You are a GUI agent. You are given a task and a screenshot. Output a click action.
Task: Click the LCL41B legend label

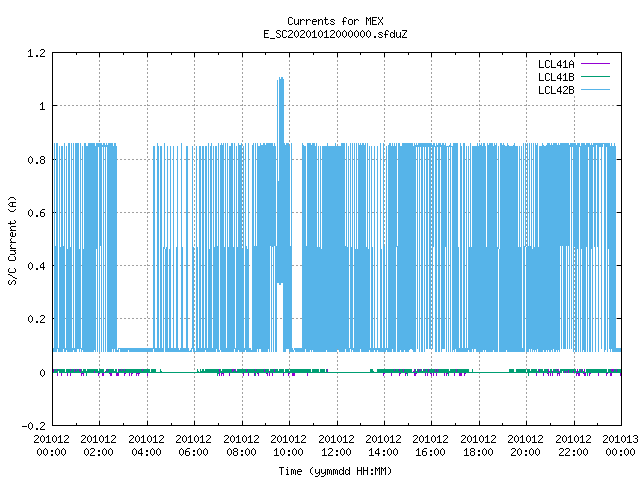click(x=556, y=77)
